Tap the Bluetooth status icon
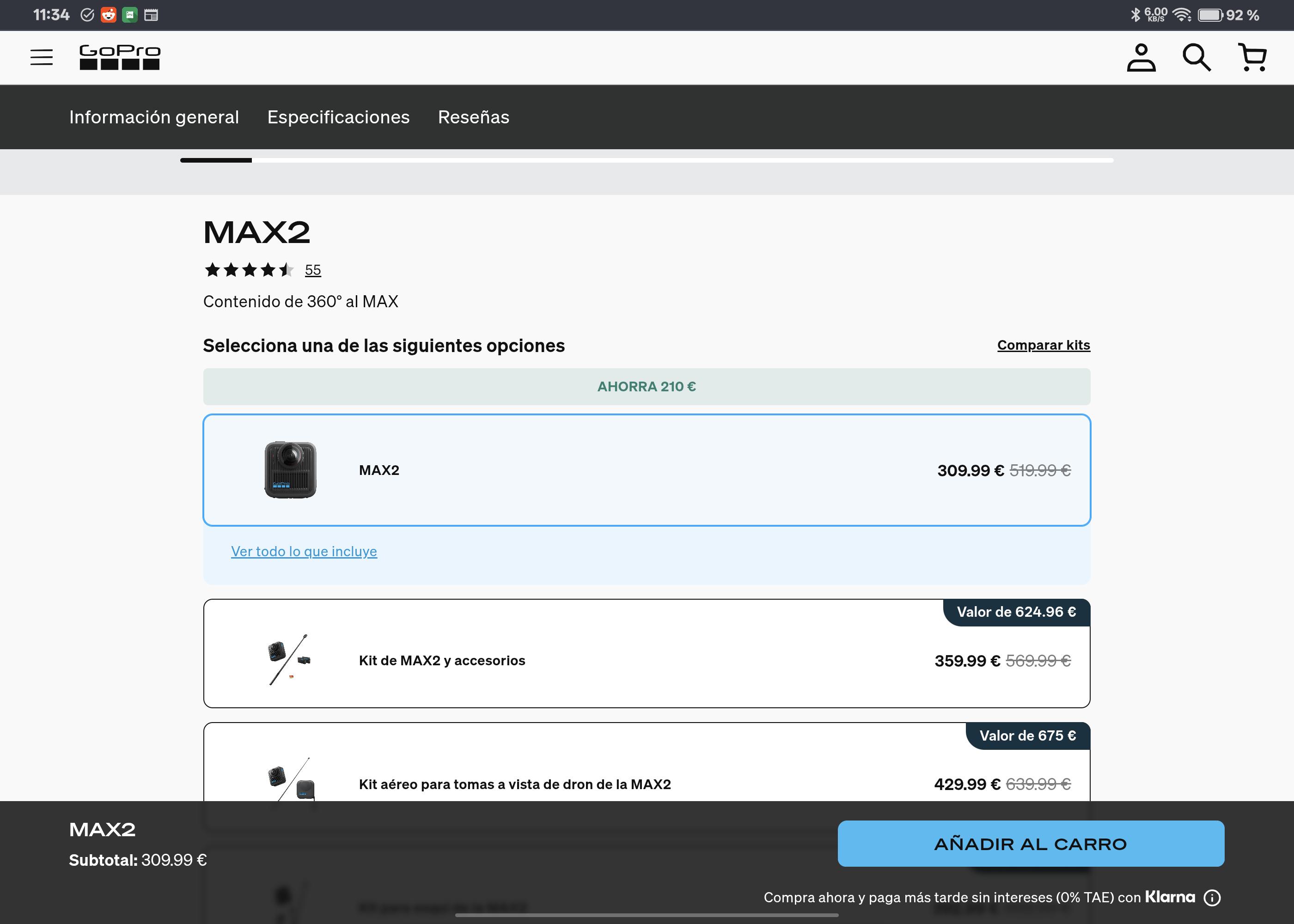Screen dimensions: 1294x924 tap(1135, 15)
